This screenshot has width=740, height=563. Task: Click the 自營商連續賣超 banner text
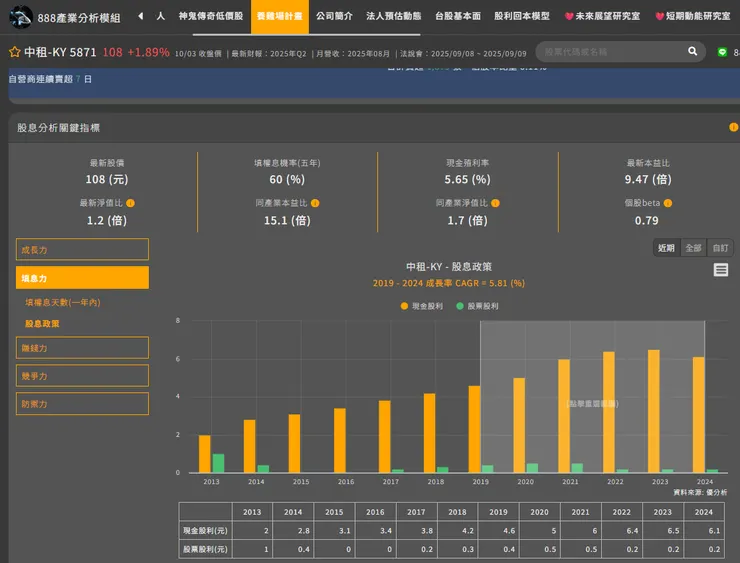click(50, 79)
